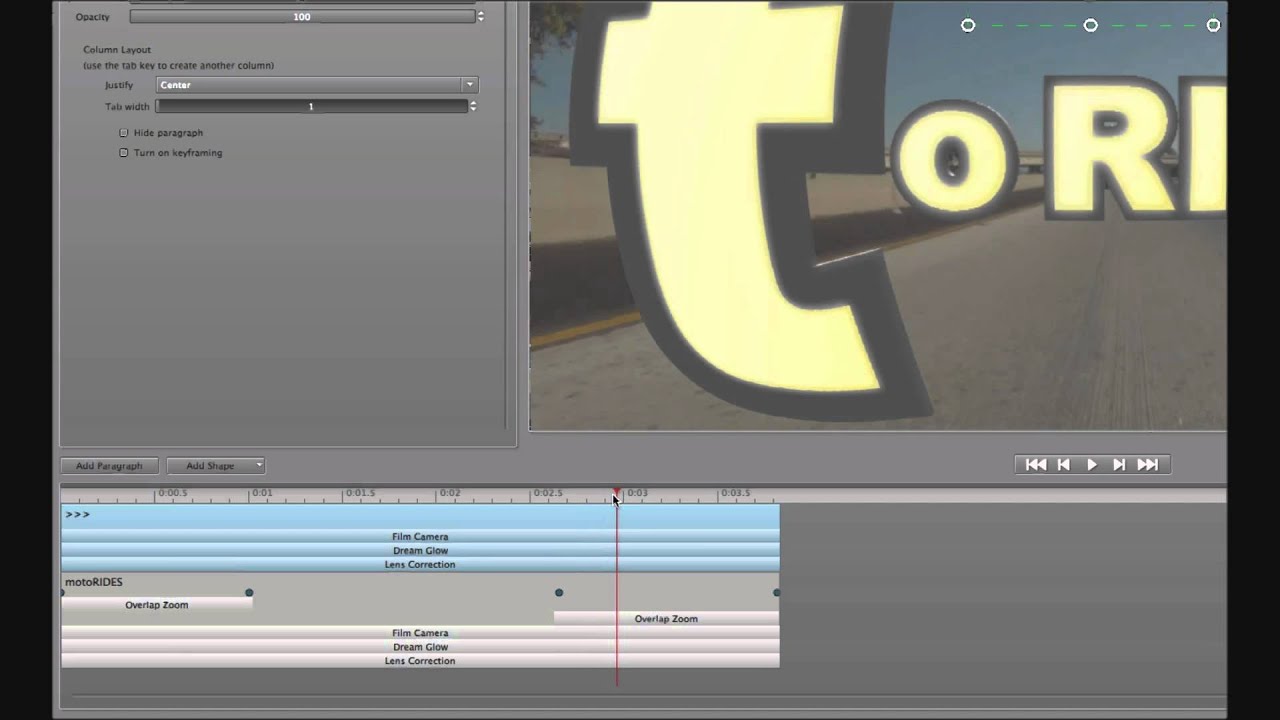Click the Opacity value stepper arrows
The height and width of the screenshot is (720, 1280).
point(480,17)
